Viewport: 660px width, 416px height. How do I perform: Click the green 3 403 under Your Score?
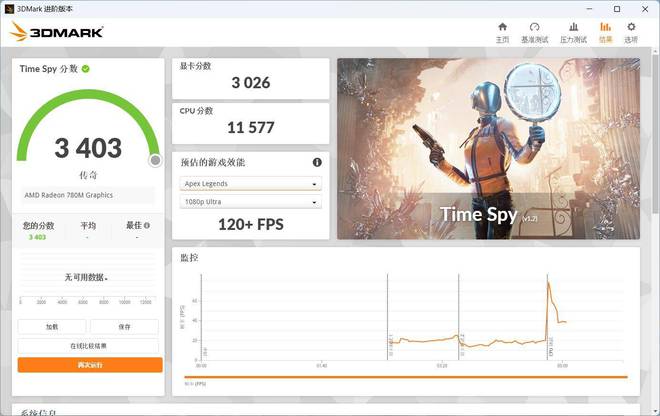click(x=37, y=237)
